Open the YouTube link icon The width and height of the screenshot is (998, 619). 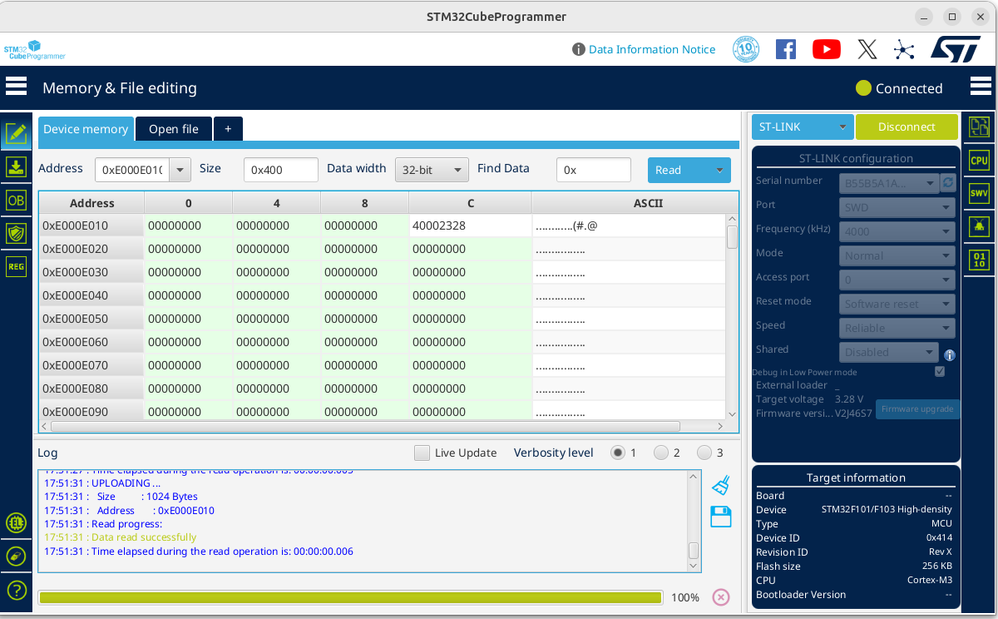pos(826,49)
